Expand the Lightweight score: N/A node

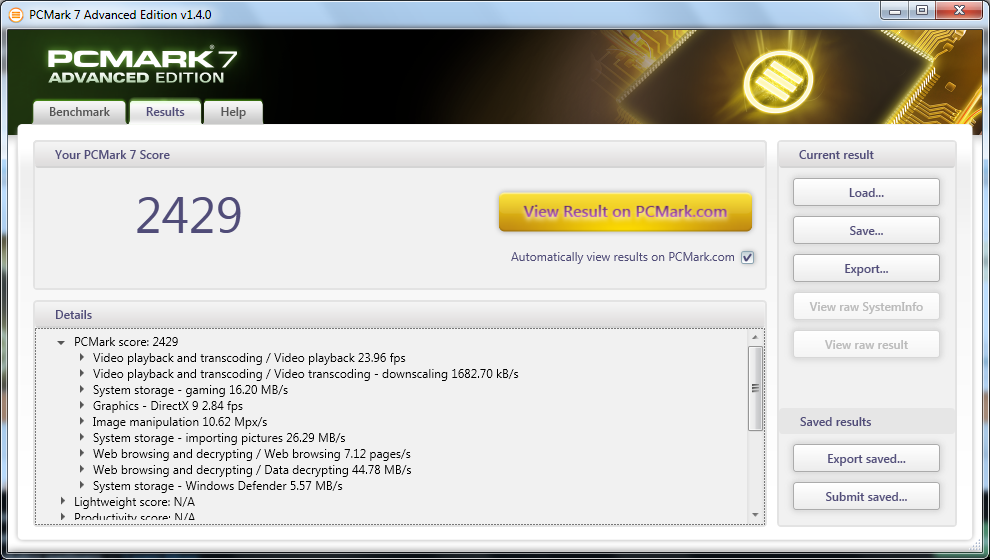tap(63, 501)
